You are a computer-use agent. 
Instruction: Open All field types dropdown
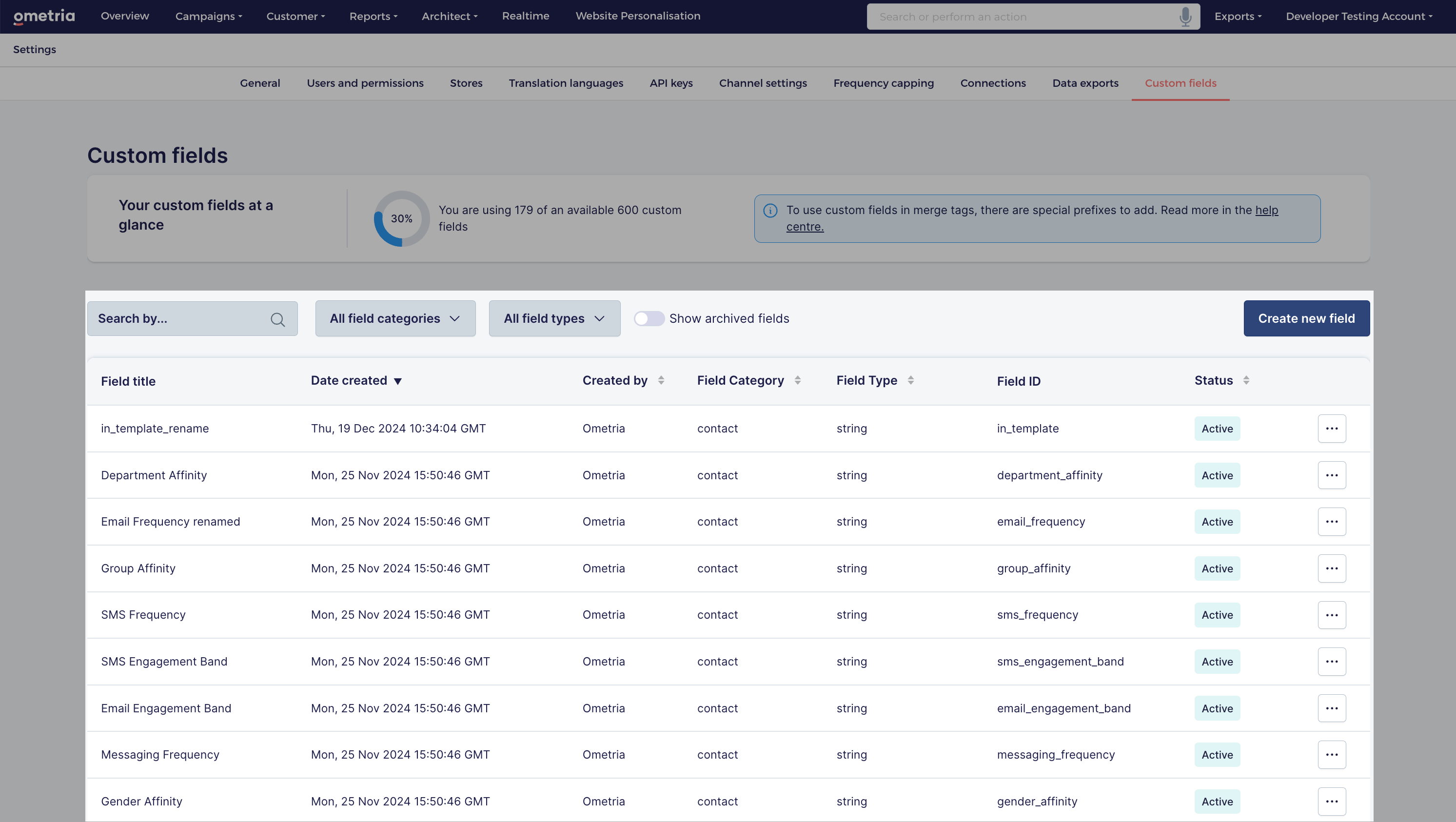click(x=554, y=319)
